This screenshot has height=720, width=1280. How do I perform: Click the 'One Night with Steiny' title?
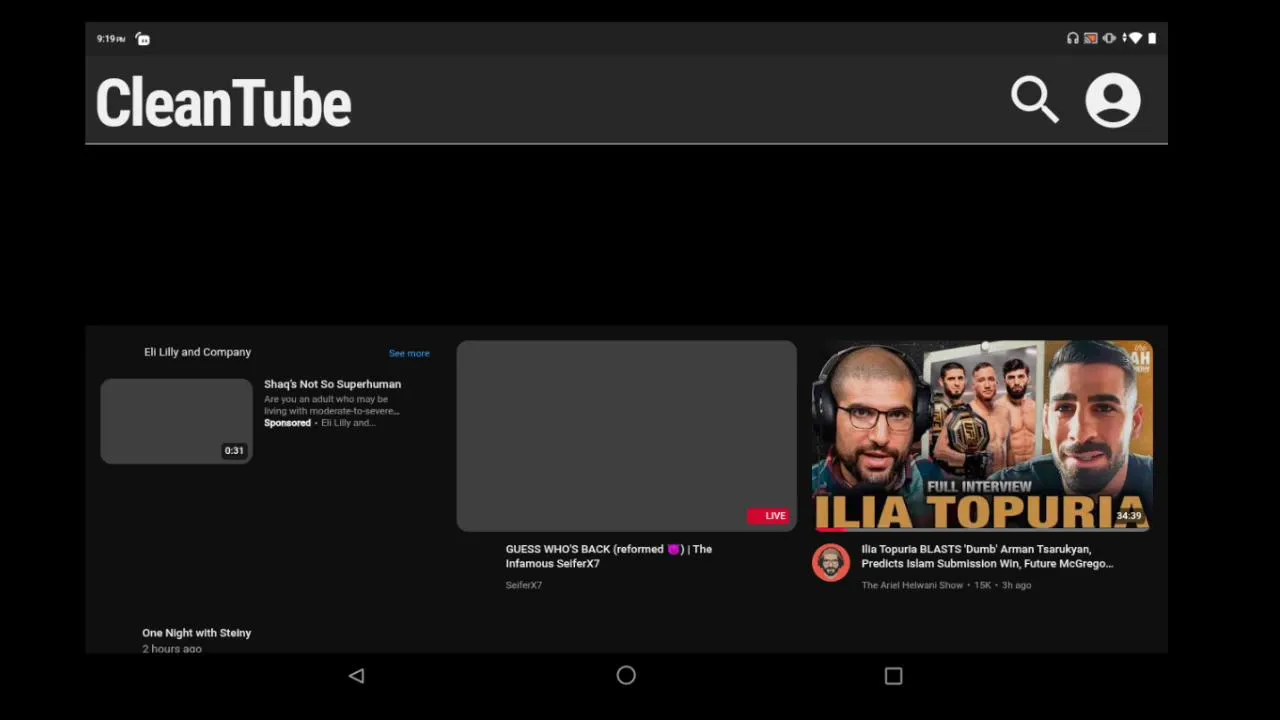196,633
